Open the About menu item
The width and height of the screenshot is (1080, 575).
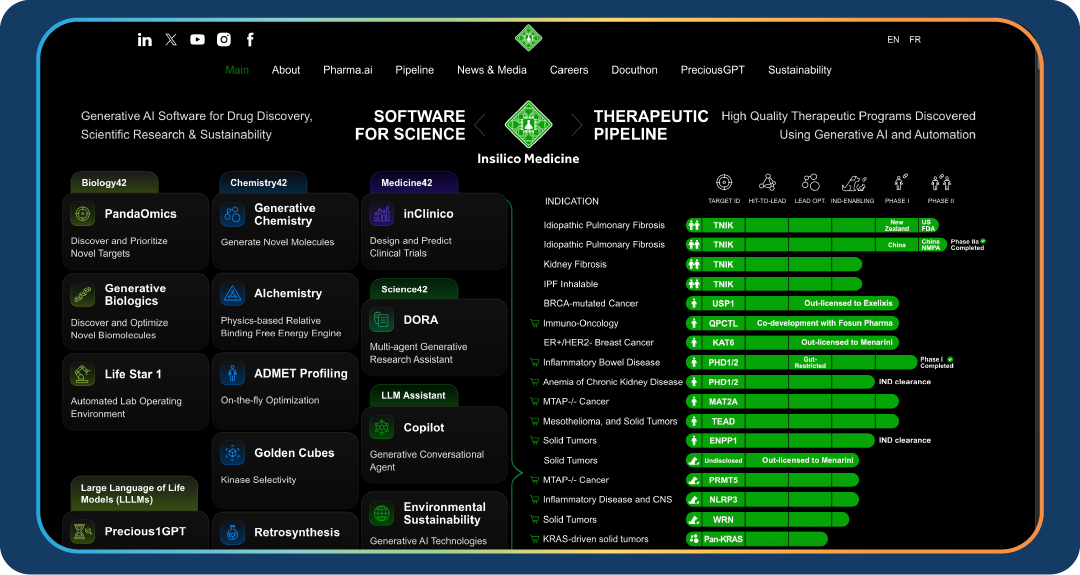(286, 70)
